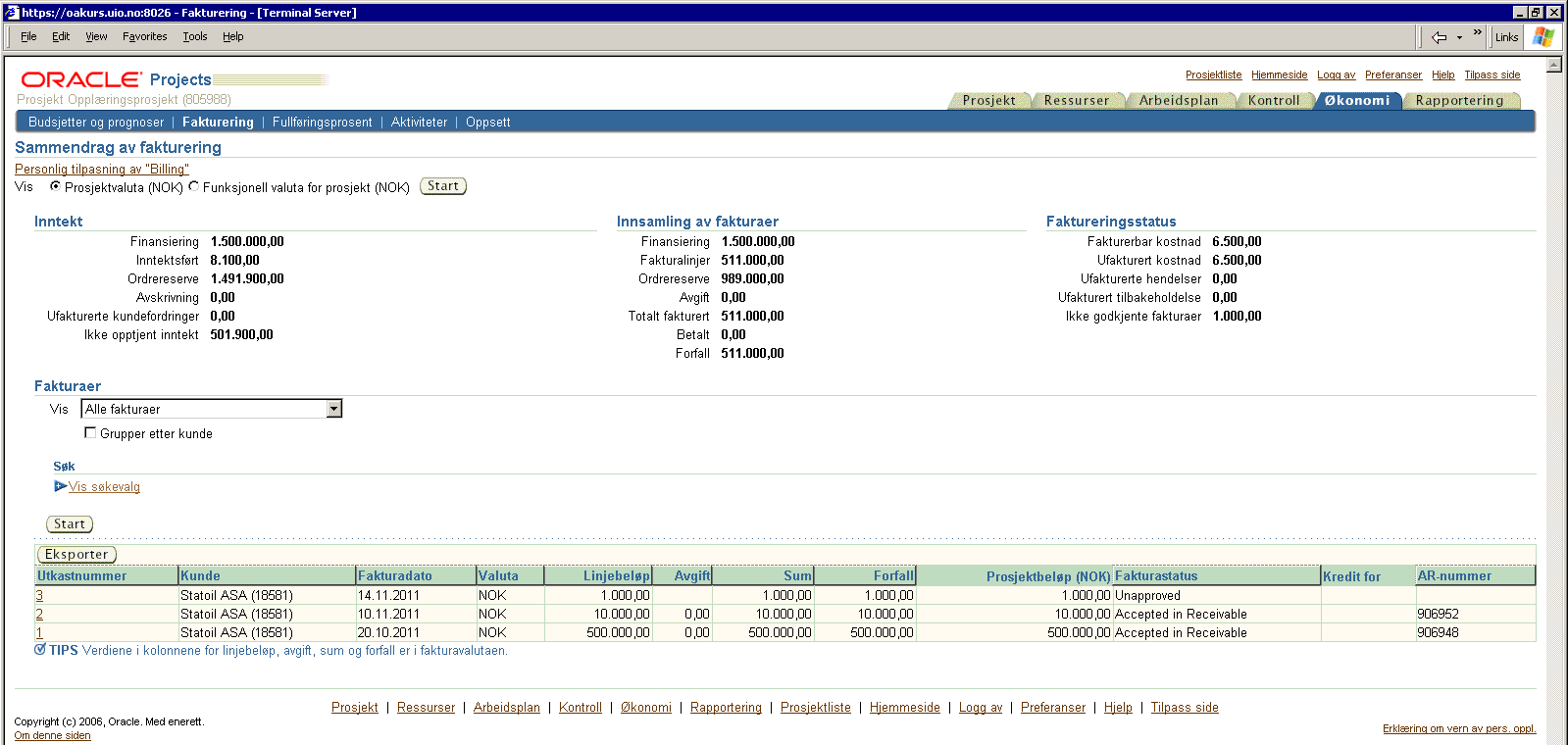Open invoice draft number 1 link
Image resolution: width=1568 pixels, height=745 pixels.
point(39,632)
